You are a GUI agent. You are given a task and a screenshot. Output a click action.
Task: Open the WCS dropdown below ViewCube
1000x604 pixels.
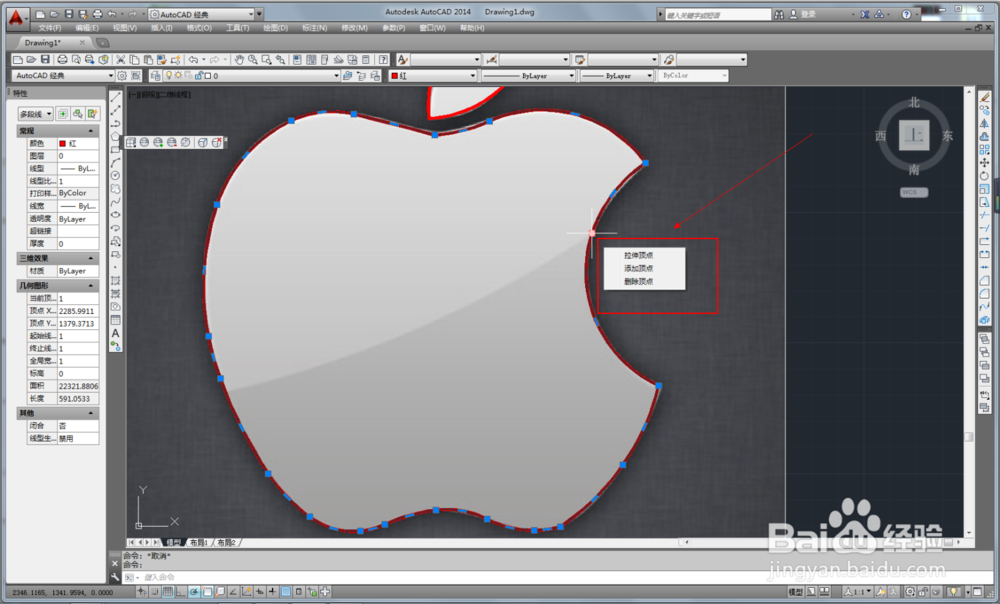click(x=914, y=192)
